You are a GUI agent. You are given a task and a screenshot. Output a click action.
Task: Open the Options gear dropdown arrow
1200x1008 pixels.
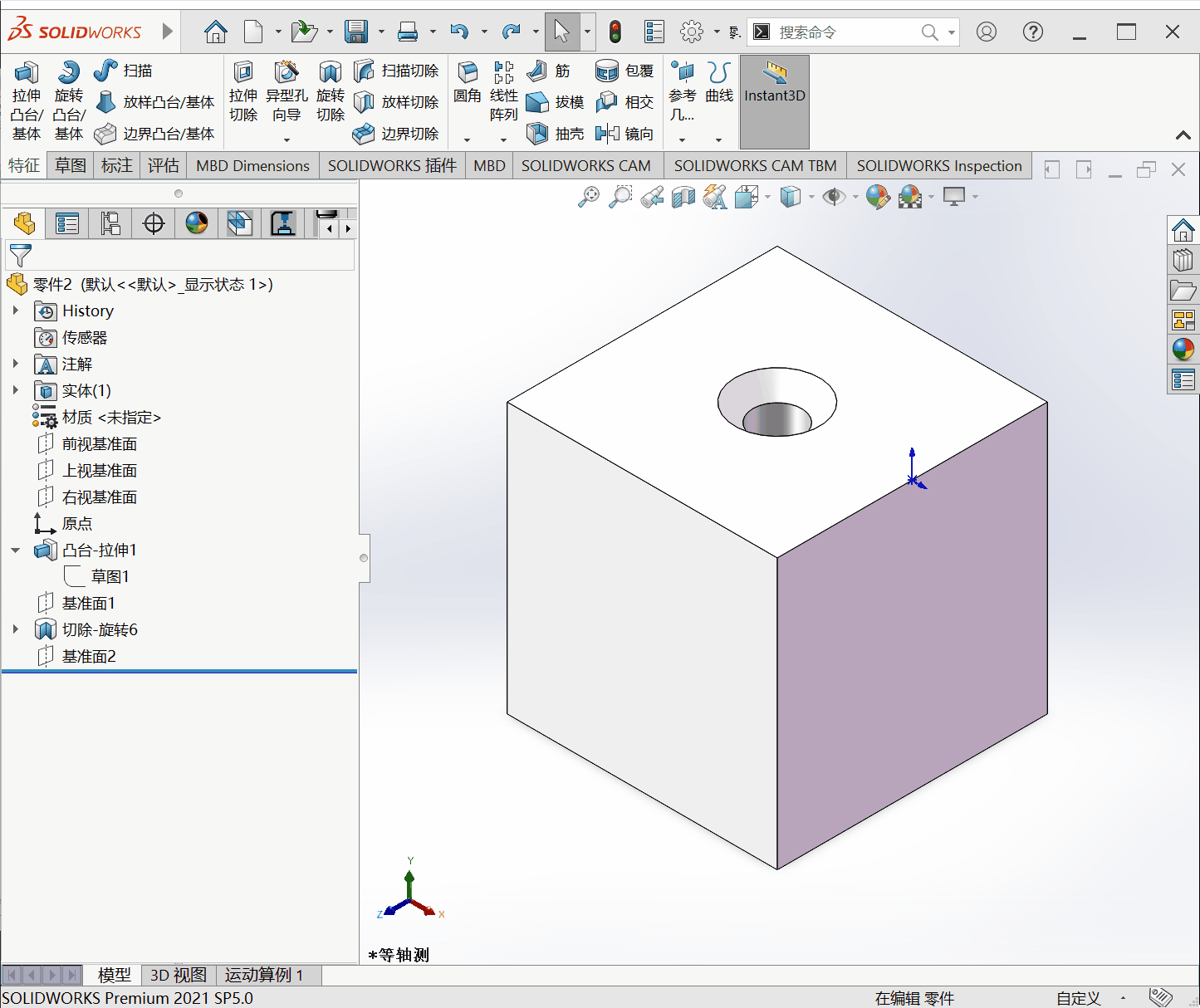tap(717, 32)
